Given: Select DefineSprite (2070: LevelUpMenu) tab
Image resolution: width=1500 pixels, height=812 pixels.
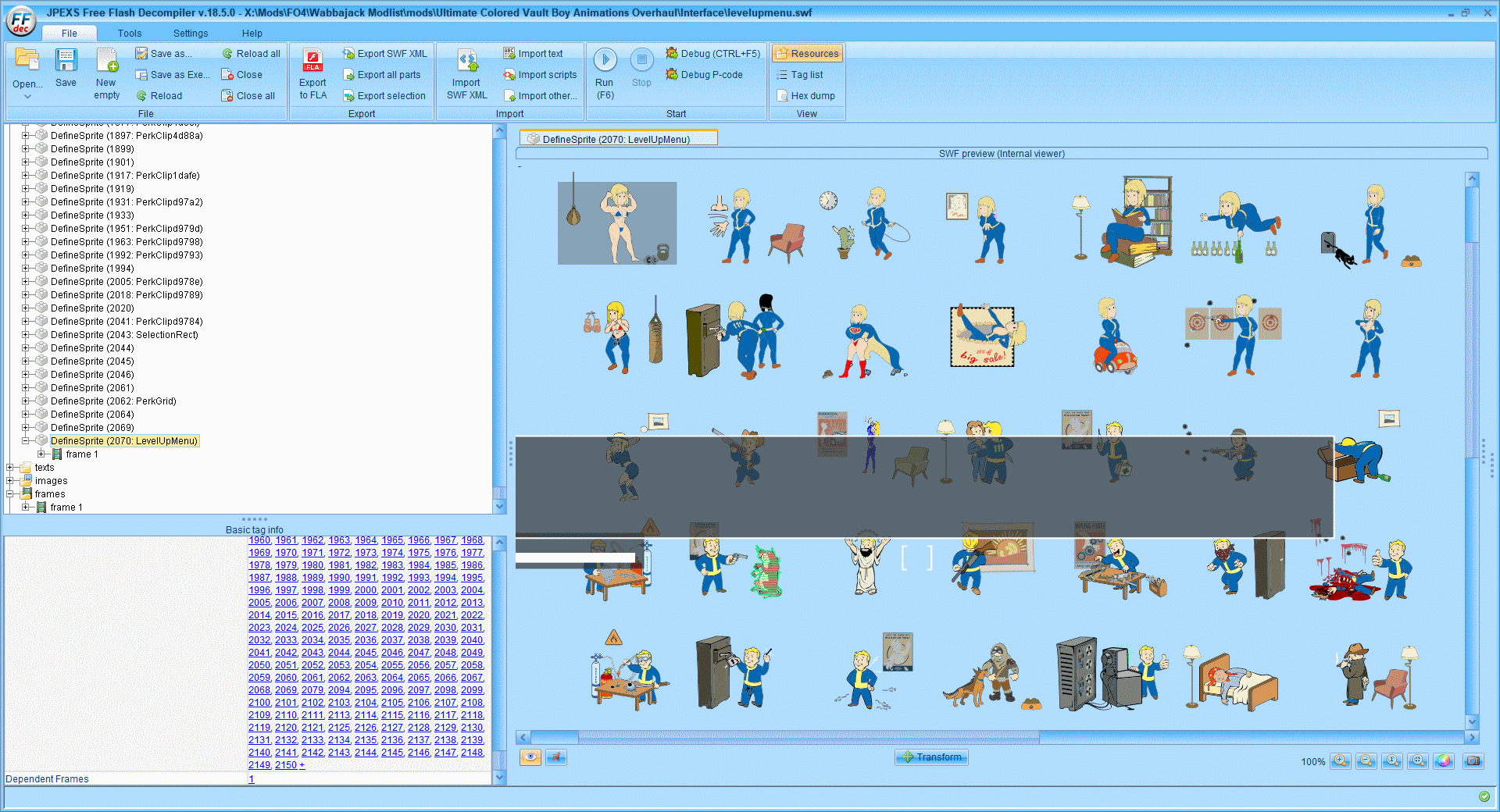Looking at the screenshot, I should pyautogui.click(x=619, y=139).
